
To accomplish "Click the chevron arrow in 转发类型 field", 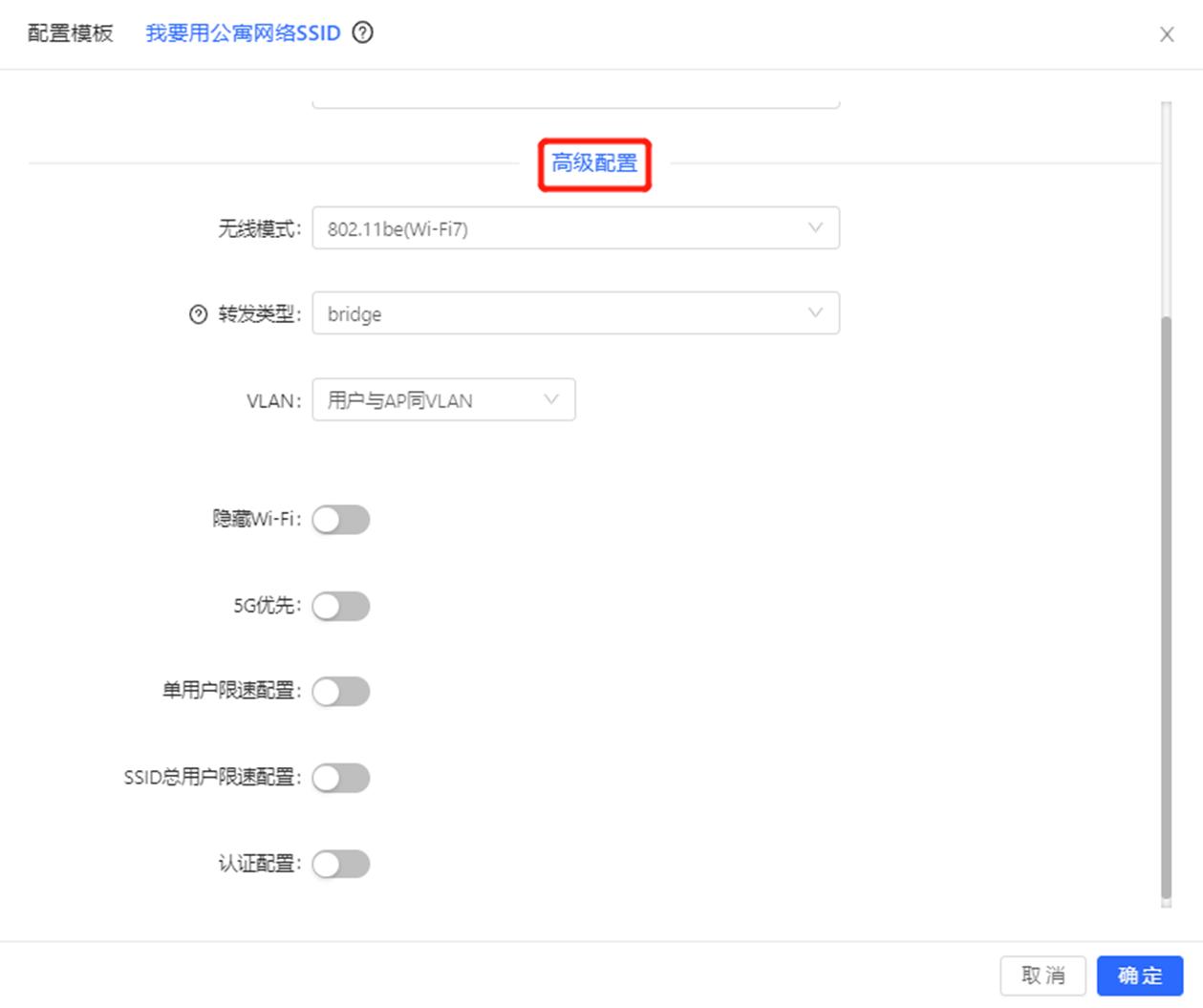I will coord(814,312).
